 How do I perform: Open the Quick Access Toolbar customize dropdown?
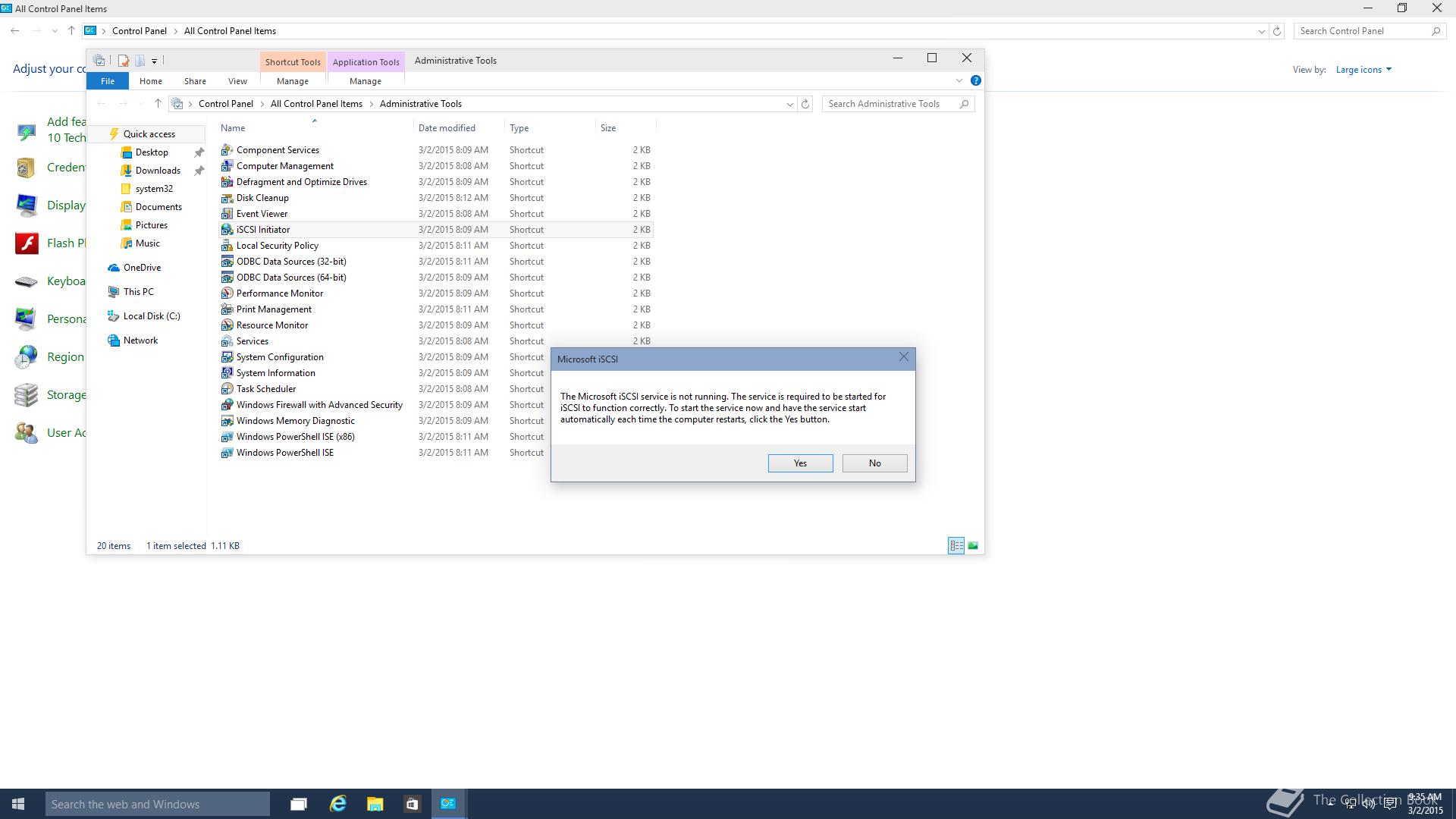(x=154, y=61)
